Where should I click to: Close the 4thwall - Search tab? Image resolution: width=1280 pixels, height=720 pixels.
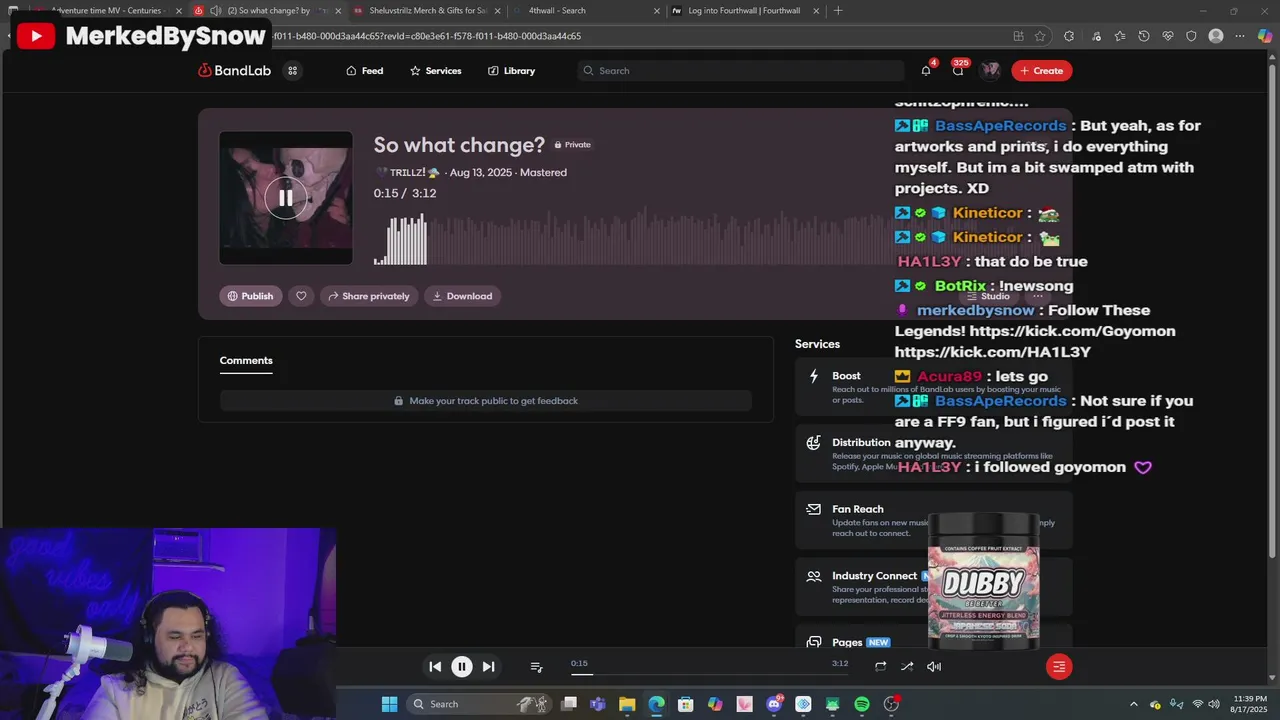(x=657, y=11)
